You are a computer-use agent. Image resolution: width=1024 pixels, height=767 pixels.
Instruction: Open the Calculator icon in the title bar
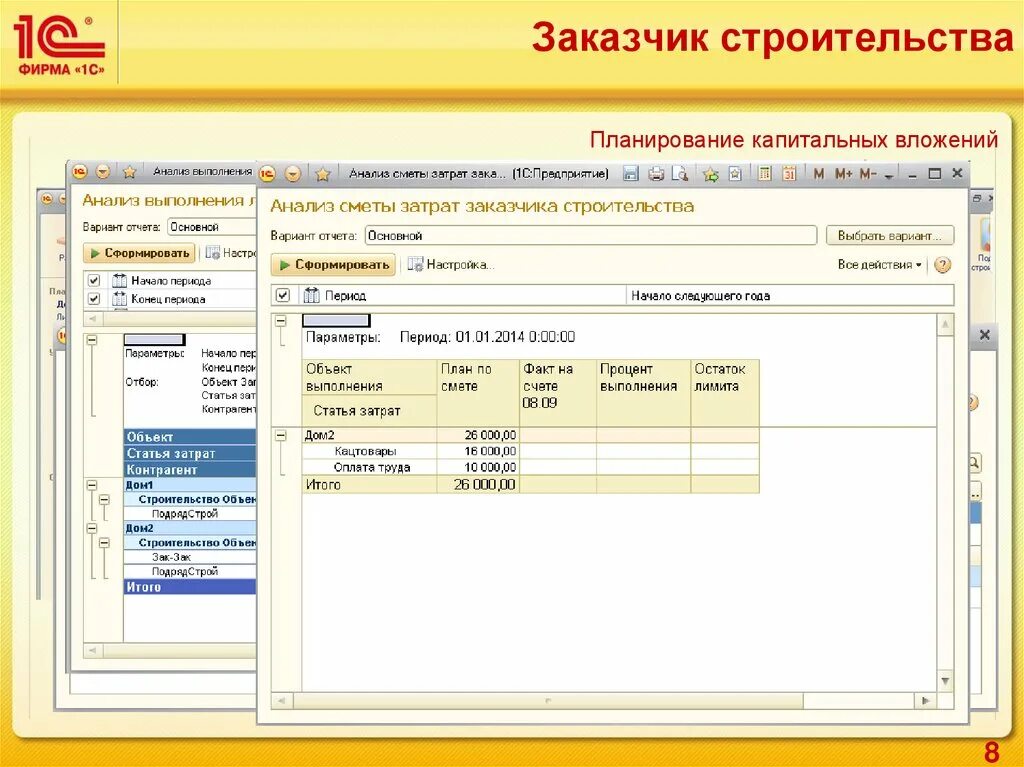tap(765, 174)
